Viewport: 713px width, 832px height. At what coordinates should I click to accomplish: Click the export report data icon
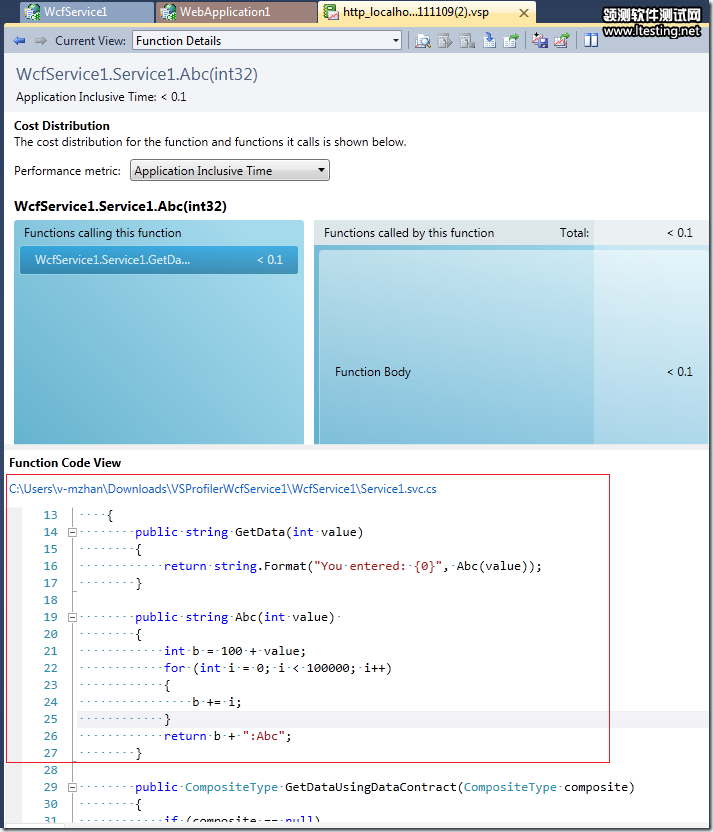pos(489,41)
